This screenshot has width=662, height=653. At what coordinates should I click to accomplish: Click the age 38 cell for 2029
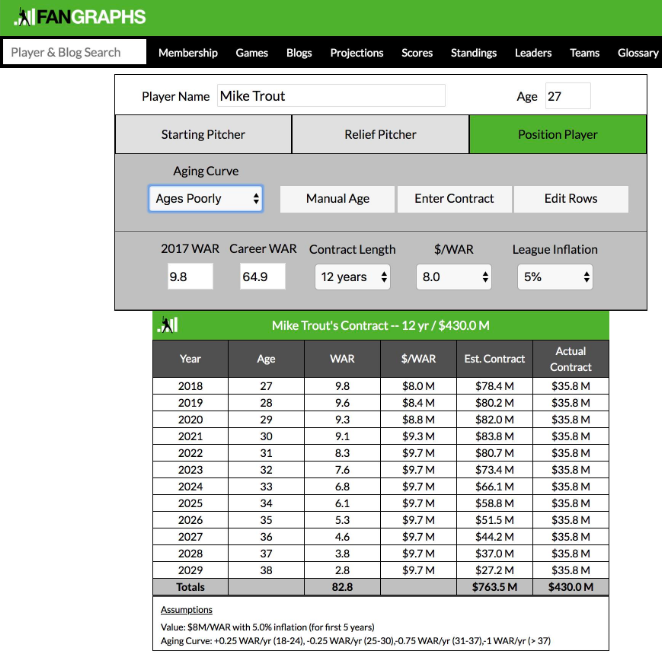[x=266, y=570]
